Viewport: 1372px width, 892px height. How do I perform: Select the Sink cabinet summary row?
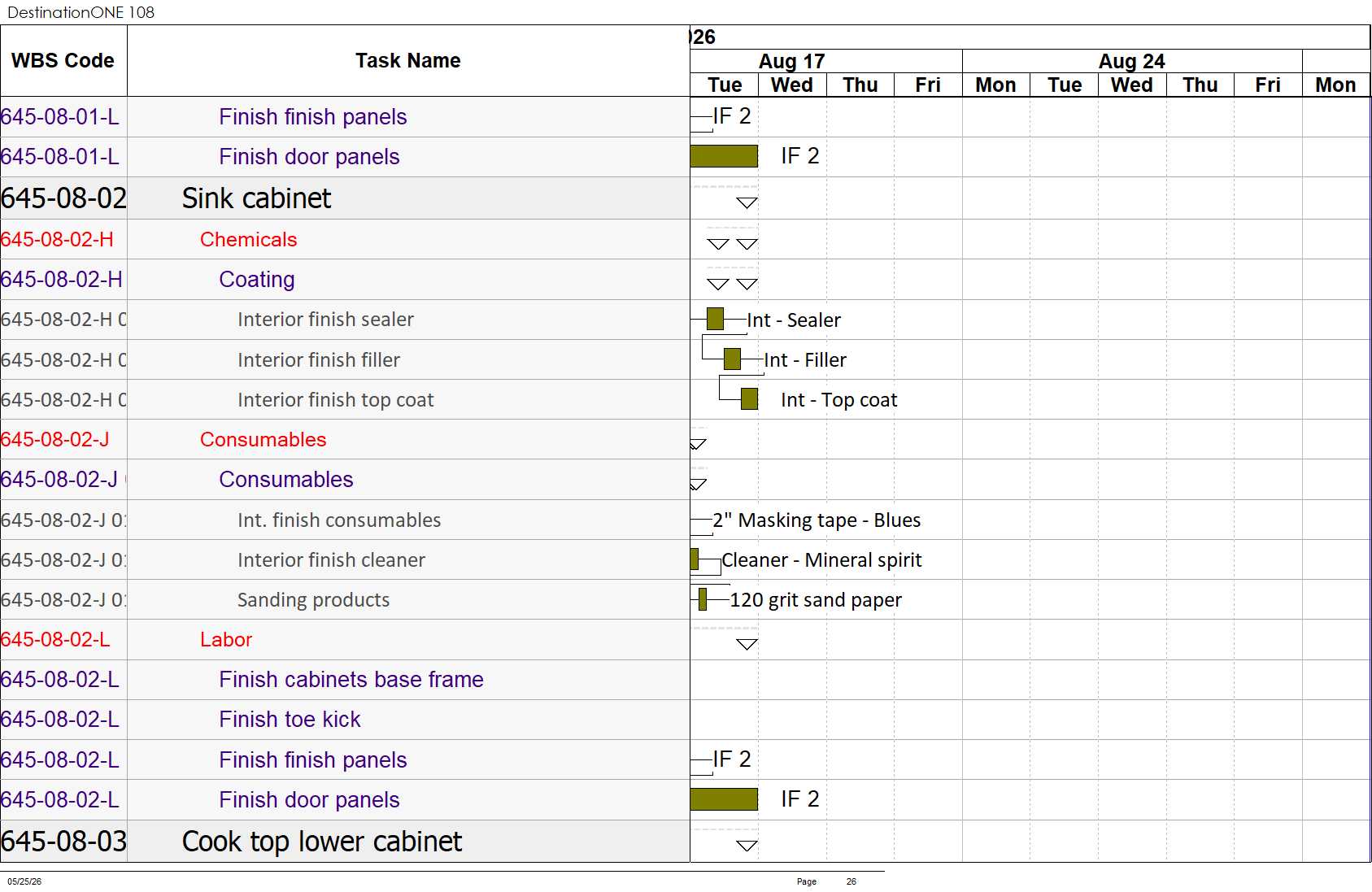[x=345, y=198]
